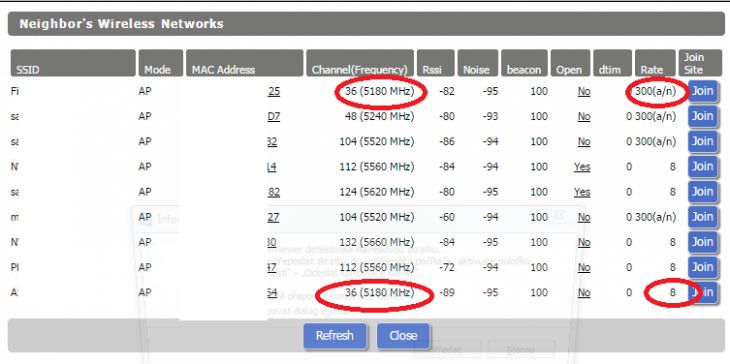
Task: Join the network on channel 48 (5240 MHz)
Action: click(702, 116)
